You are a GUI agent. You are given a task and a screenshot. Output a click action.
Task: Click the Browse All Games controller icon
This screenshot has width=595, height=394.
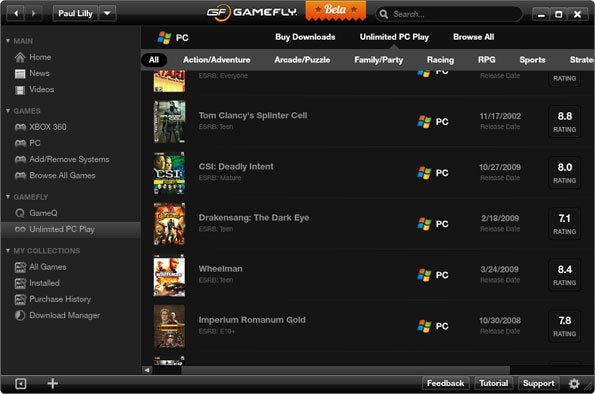coord(20,175)
